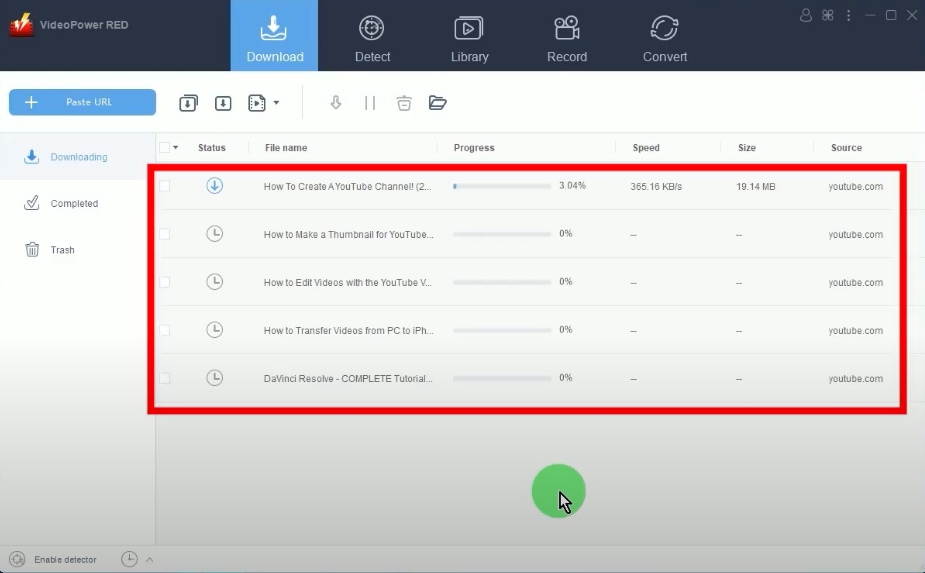Click the scheduler clock icon in status bar
The image size is (925, 573).
click(129, 559)
